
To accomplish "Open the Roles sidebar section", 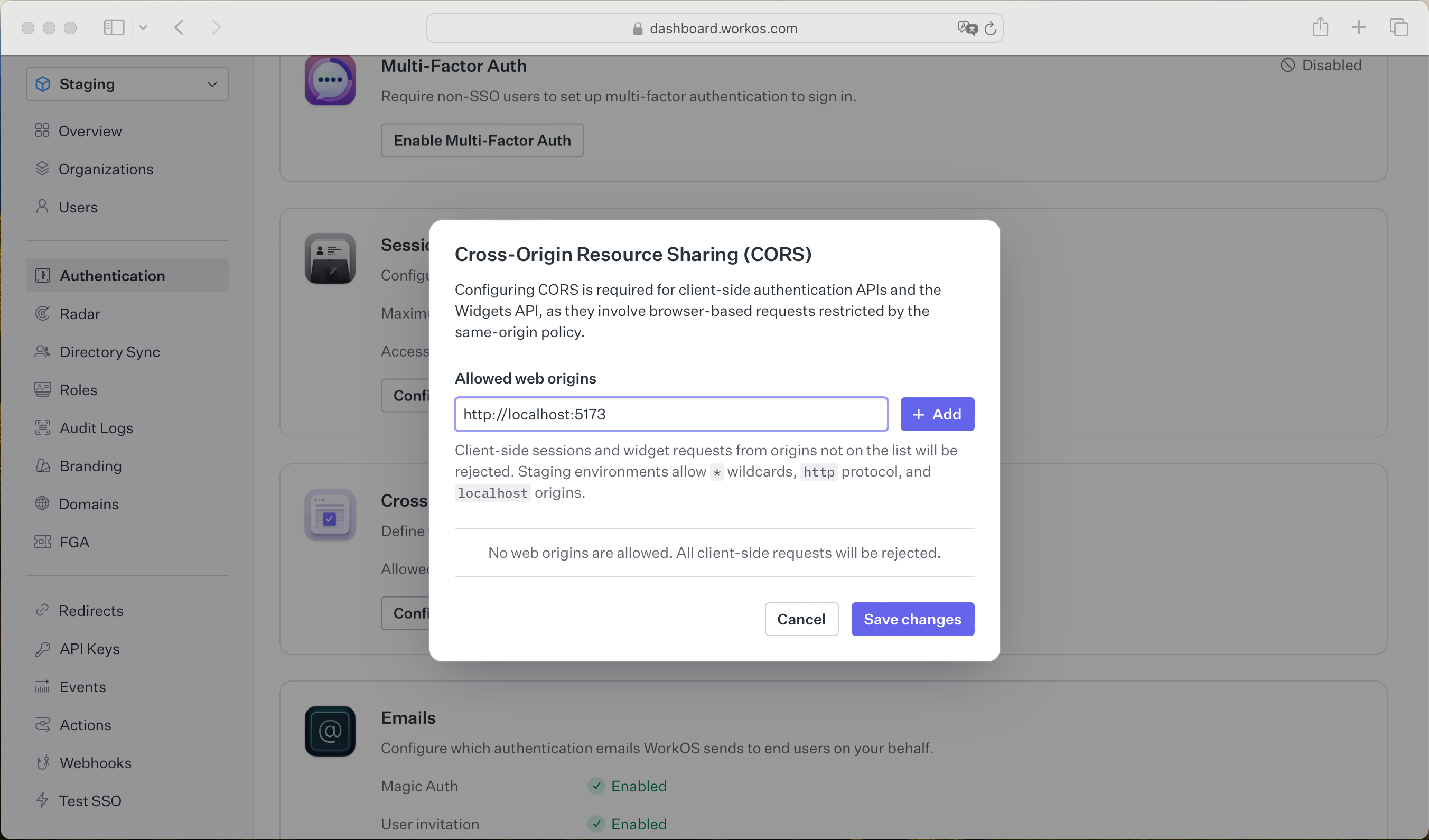I will [77, 389].
